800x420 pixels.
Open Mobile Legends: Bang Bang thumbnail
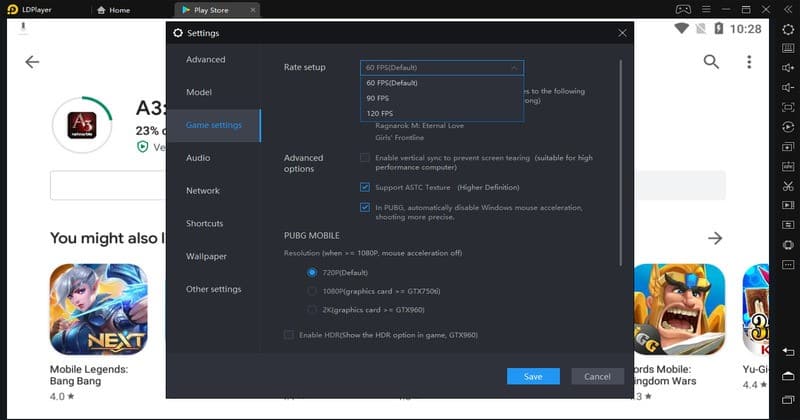98,309
